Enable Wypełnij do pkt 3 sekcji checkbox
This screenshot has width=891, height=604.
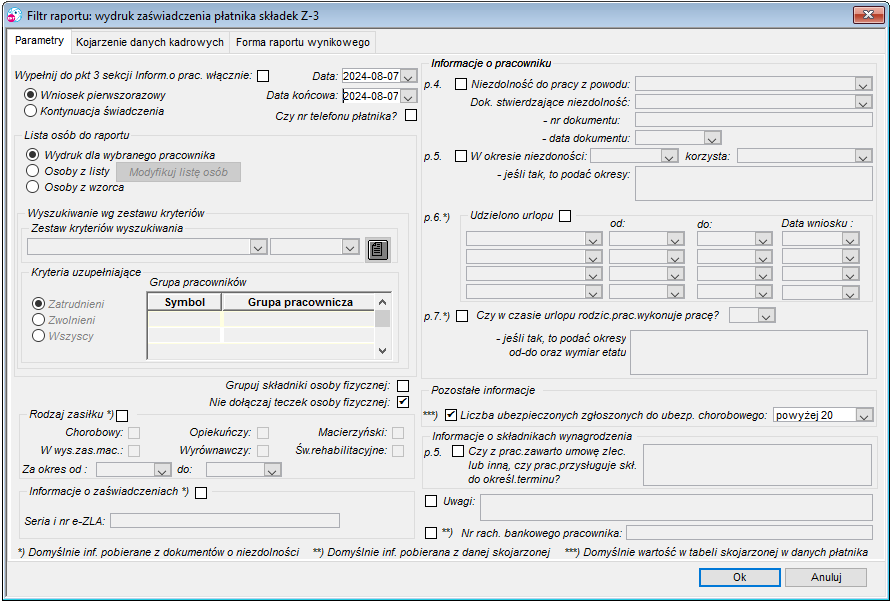tap(263, 76)
